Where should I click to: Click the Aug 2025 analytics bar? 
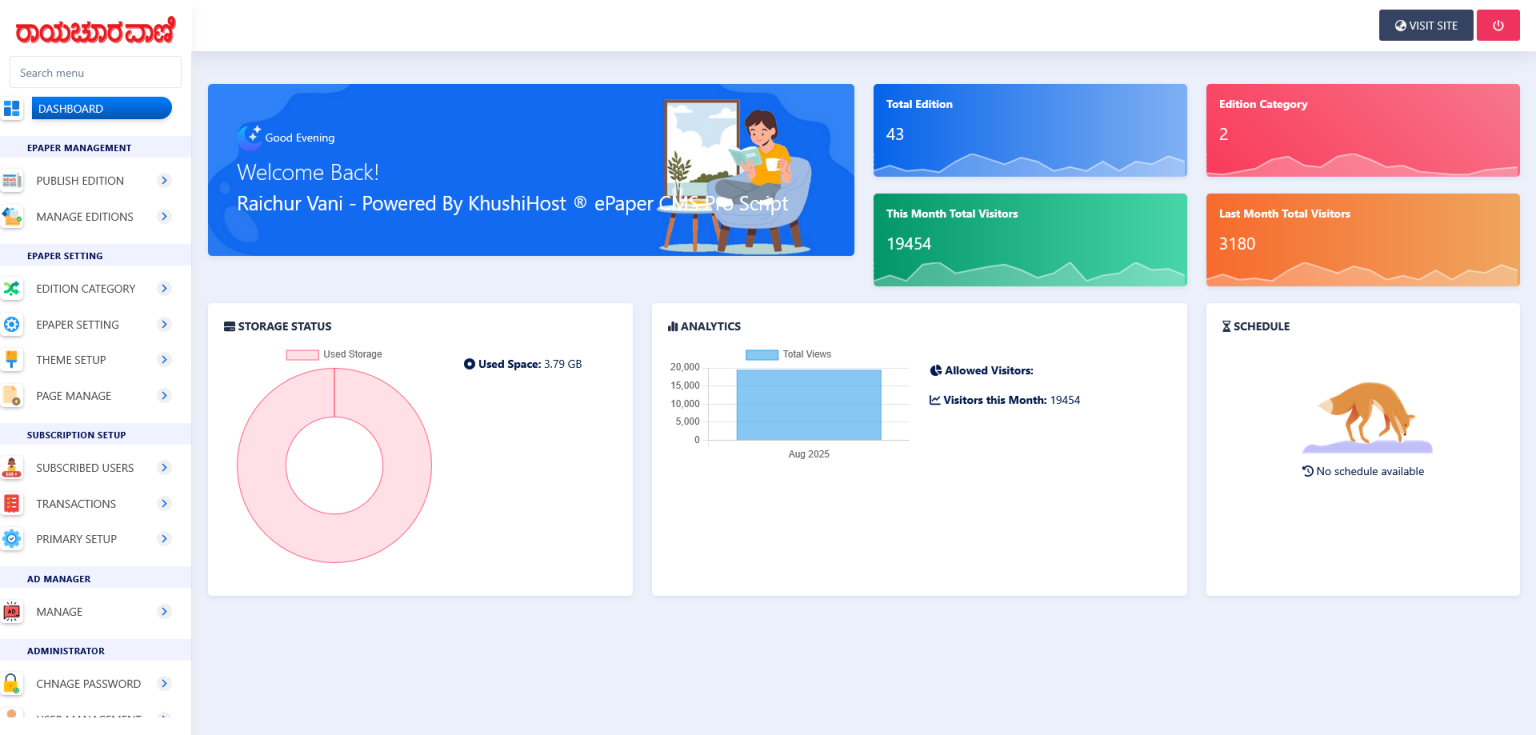tap(809, 405)
